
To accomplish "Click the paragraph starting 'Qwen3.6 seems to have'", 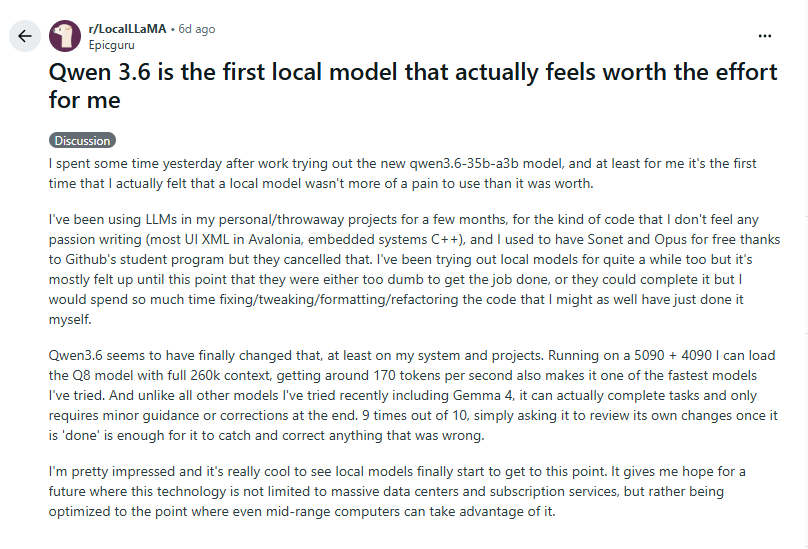I will tap(400, 395).
